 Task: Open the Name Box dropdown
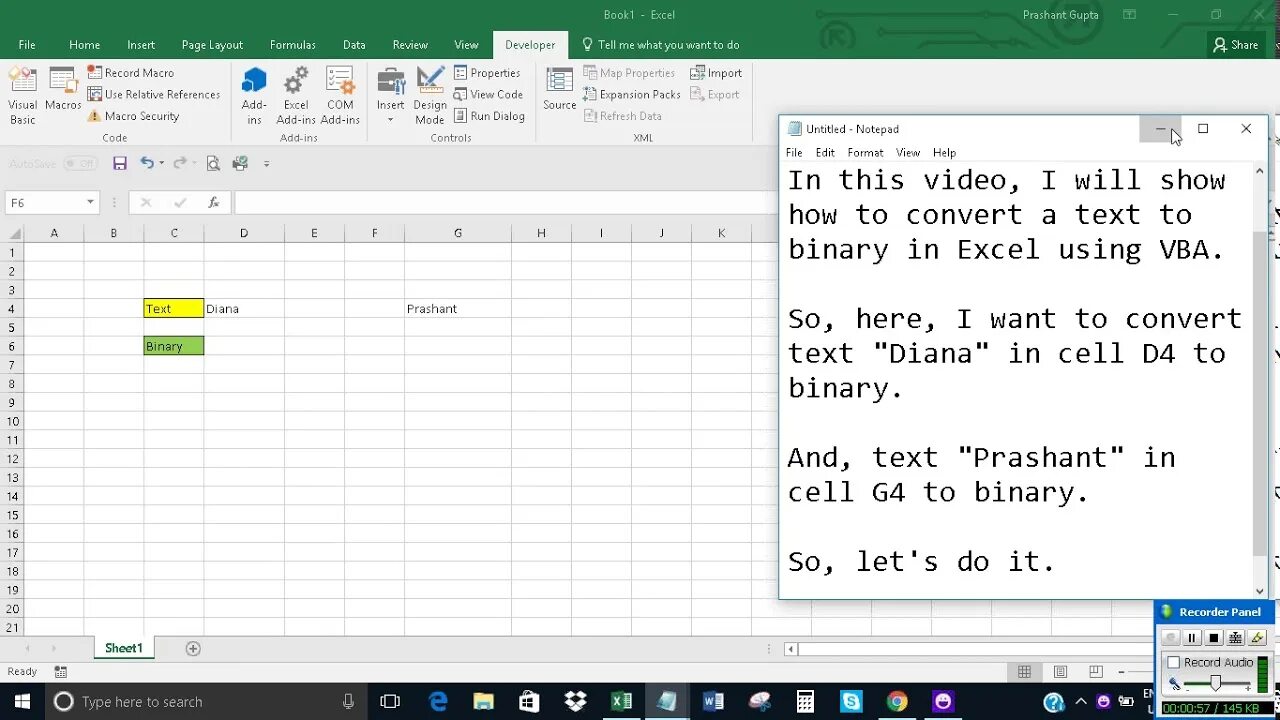tap(90, 202)
